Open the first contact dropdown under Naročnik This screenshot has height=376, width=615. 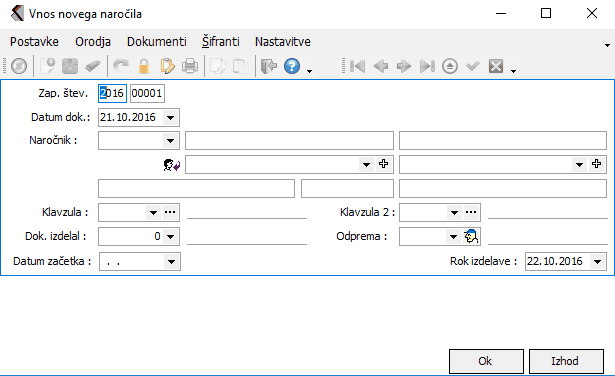pyautogui.click(x=366, y=164)
